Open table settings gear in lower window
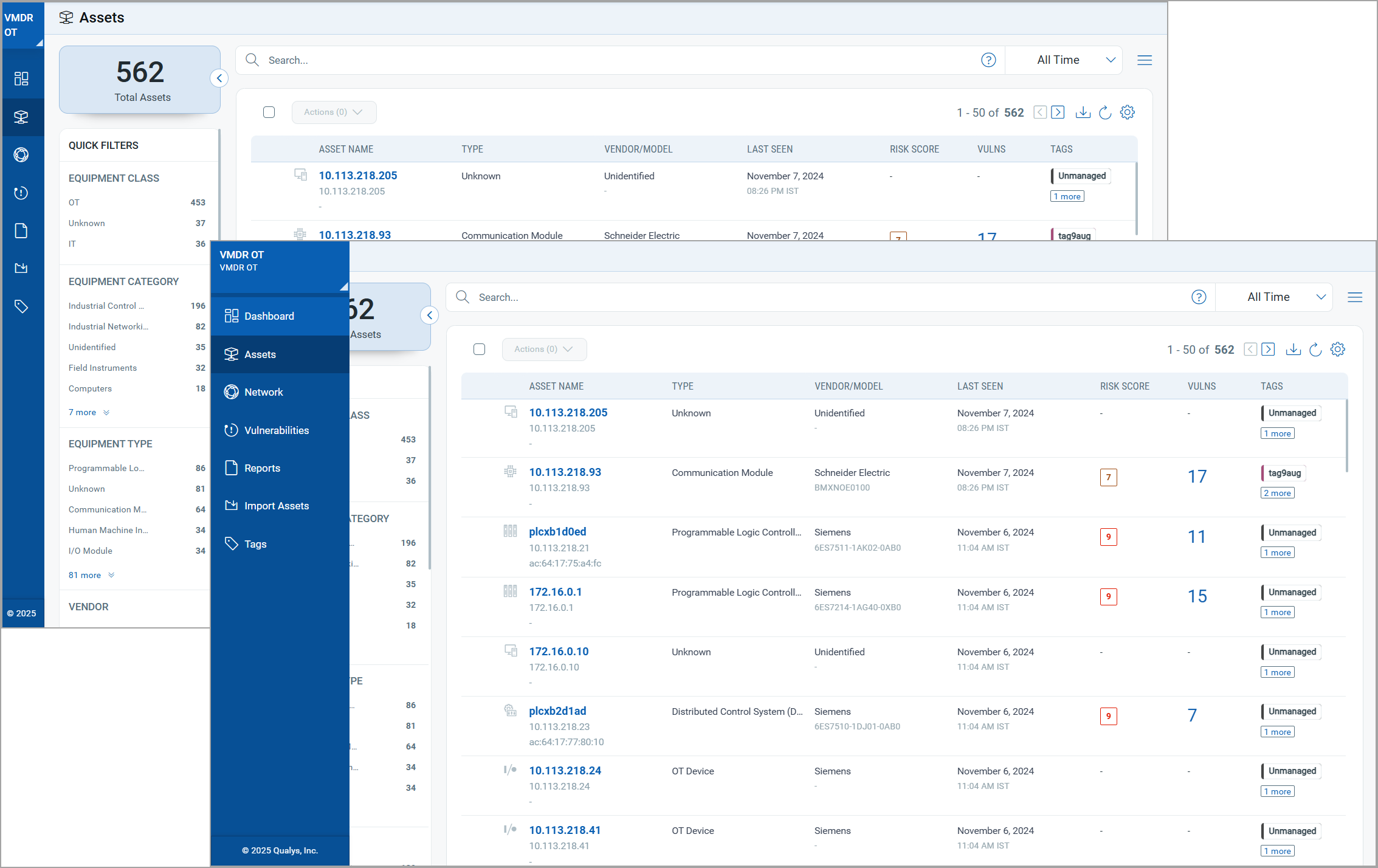This screenshot has height=868, width=1378. tap(1338, 350)
